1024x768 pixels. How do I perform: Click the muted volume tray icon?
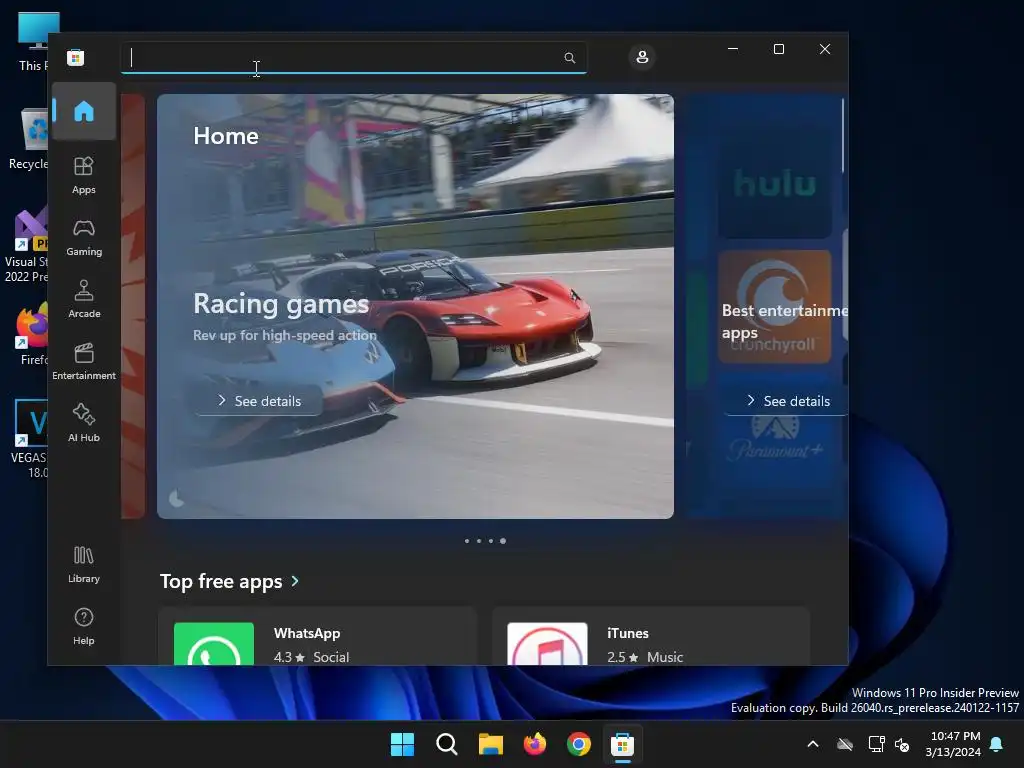point(902,744)
